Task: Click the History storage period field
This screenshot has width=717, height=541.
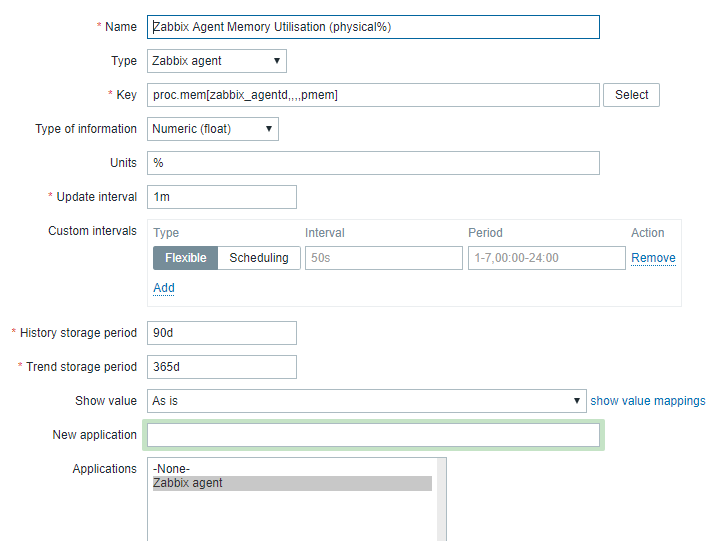Action: tap(222, 333)
